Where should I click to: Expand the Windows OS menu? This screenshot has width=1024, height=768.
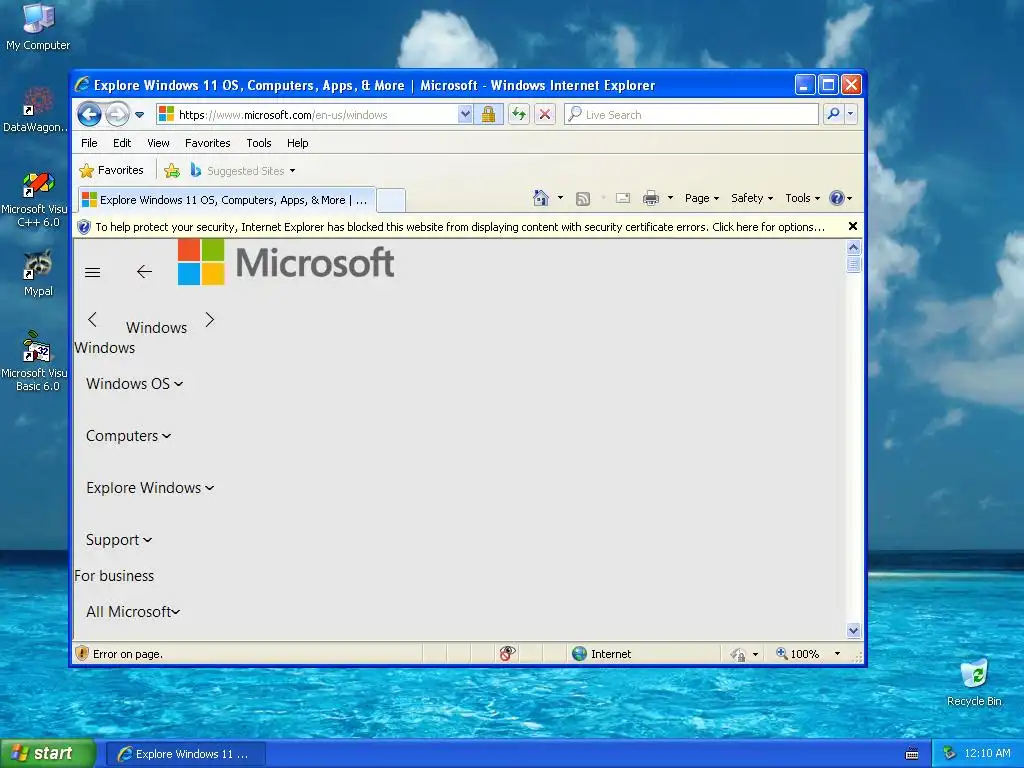click(135, 384)
